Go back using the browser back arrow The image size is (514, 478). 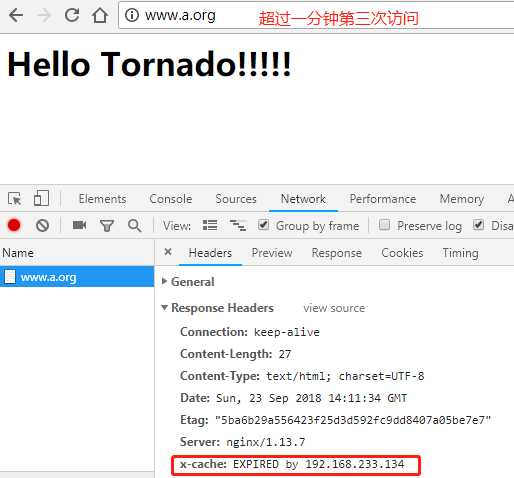[x=16, y=15]
